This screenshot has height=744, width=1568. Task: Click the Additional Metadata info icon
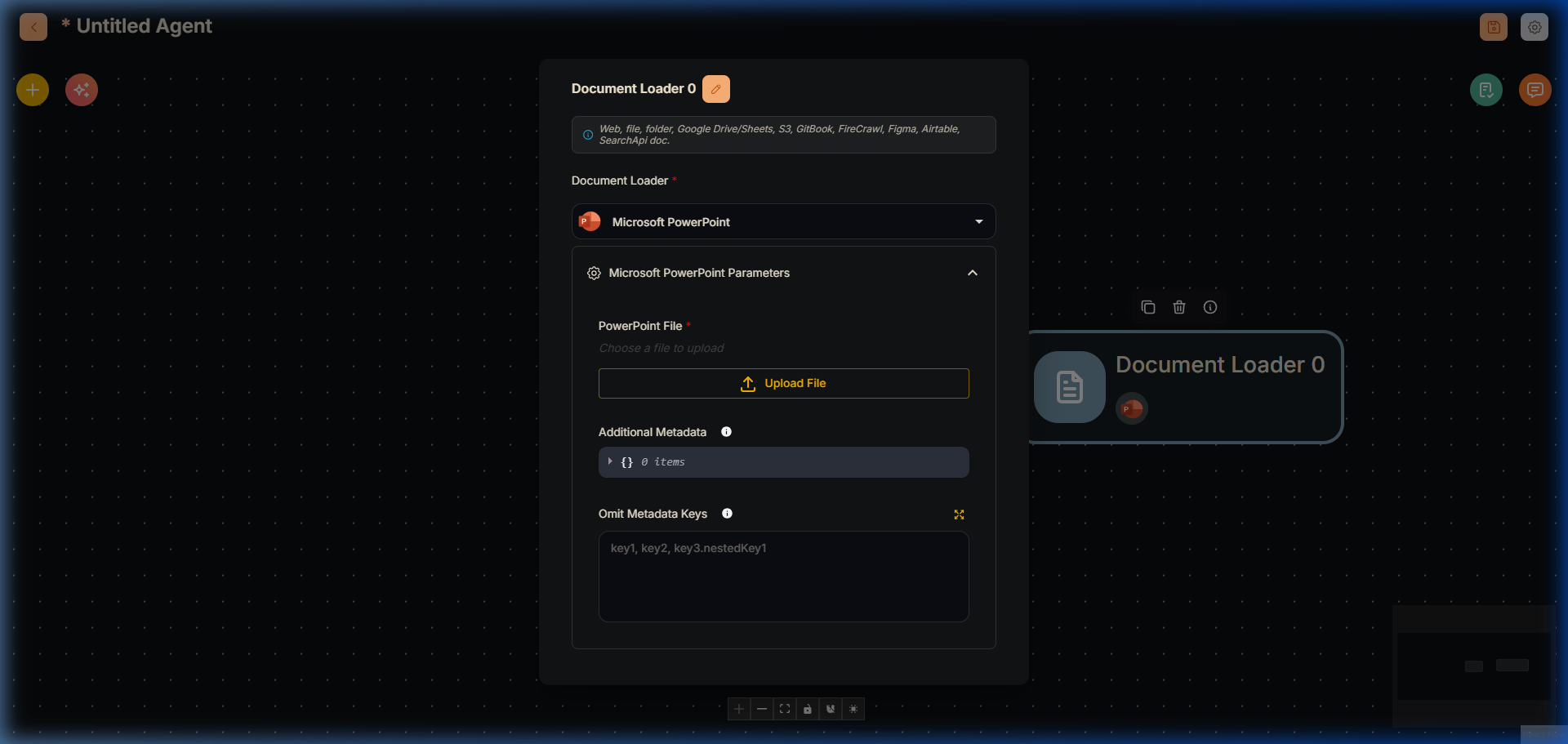[726, 432]
